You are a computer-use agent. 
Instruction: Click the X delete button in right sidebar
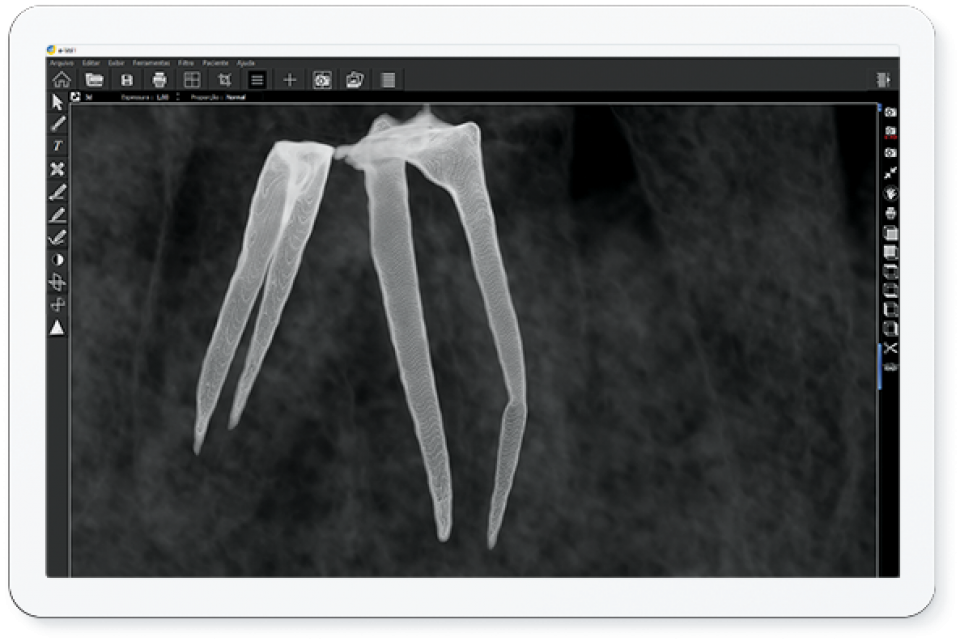pos(890,348)
